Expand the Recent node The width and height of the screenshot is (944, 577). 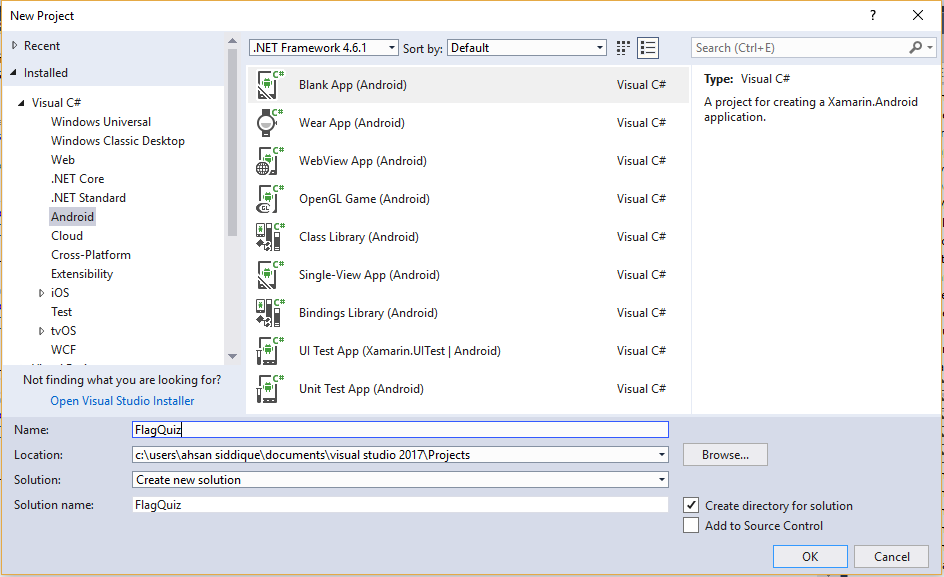click(14, 45)
